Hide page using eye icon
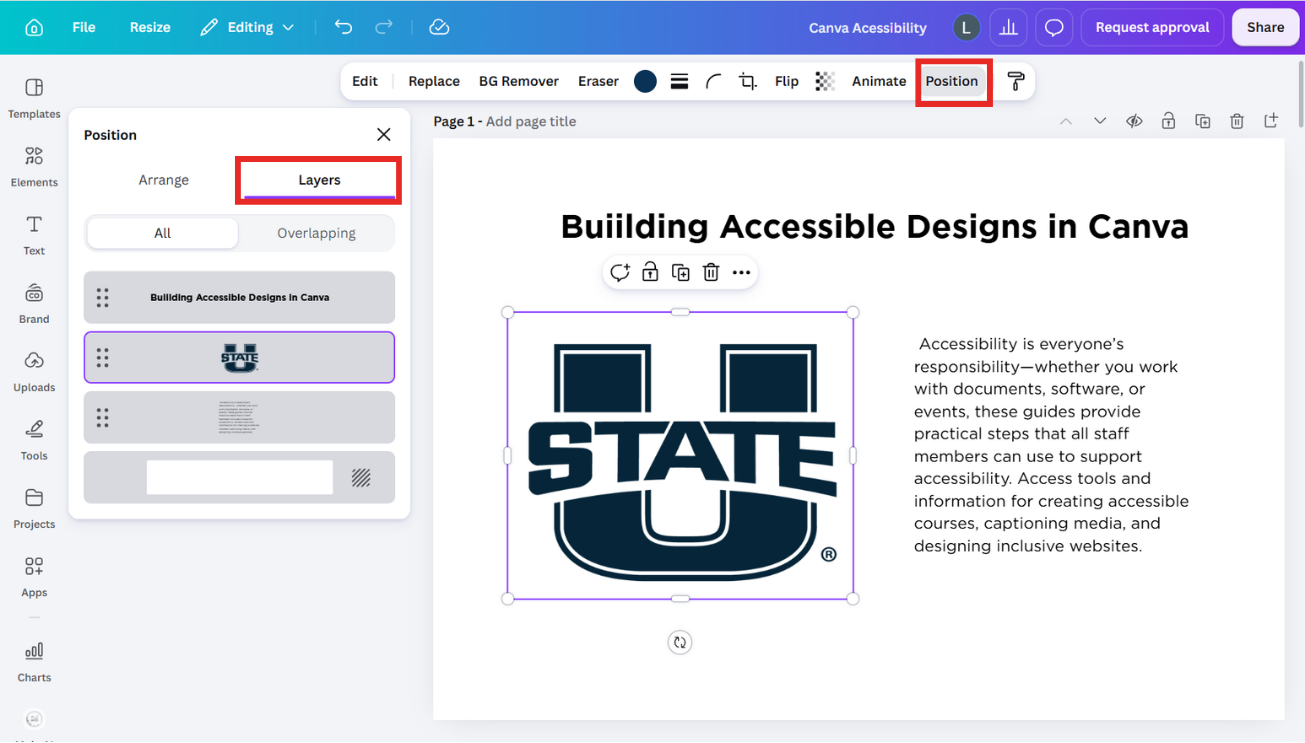 pyautogui.click(x=1134, y=121)
